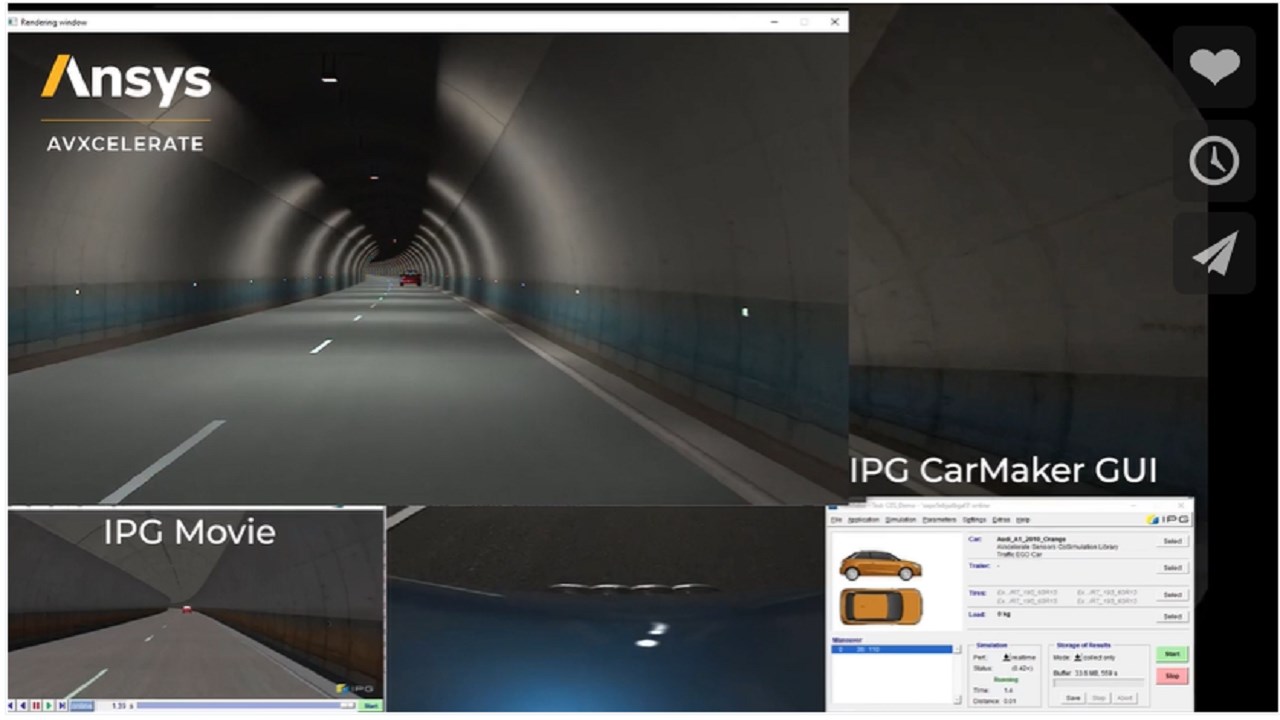Viewport: 1280px width, 720px height.
Task: Click Select button for Tires
Action: pyautogui.click(x=1173, y=595)
